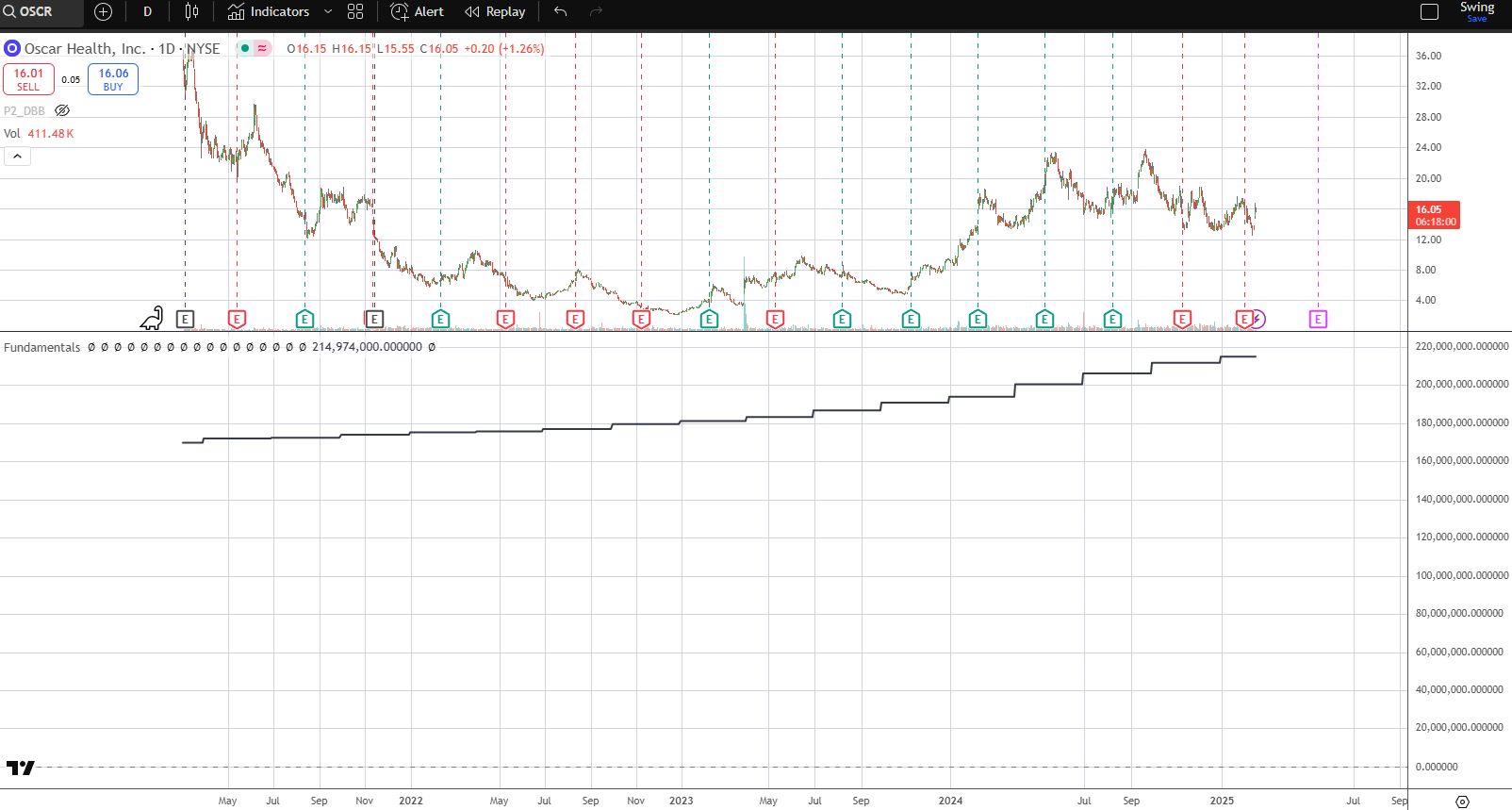Open symbol search showing OSCR

coord(41,12)
